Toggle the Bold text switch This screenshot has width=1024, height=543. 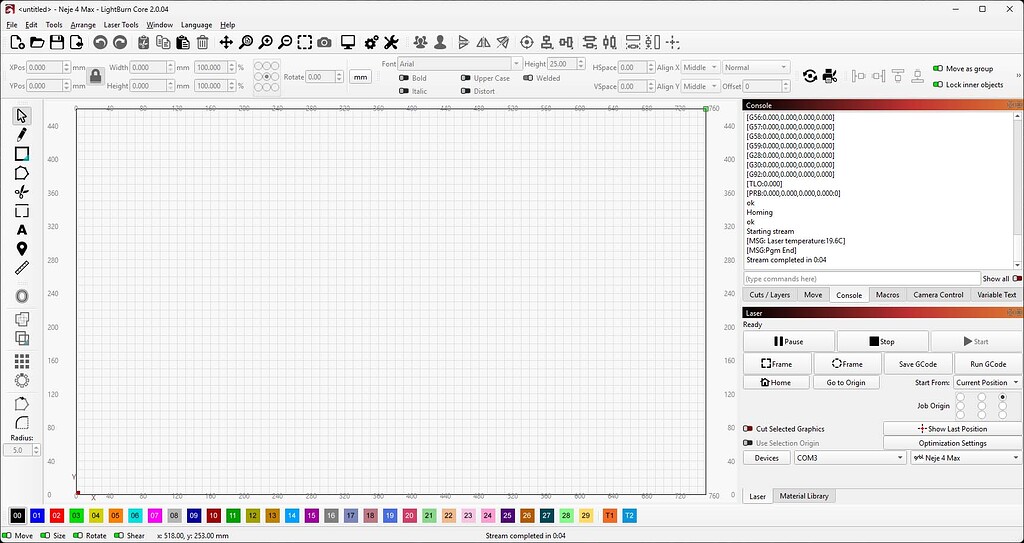coord(404,78)
